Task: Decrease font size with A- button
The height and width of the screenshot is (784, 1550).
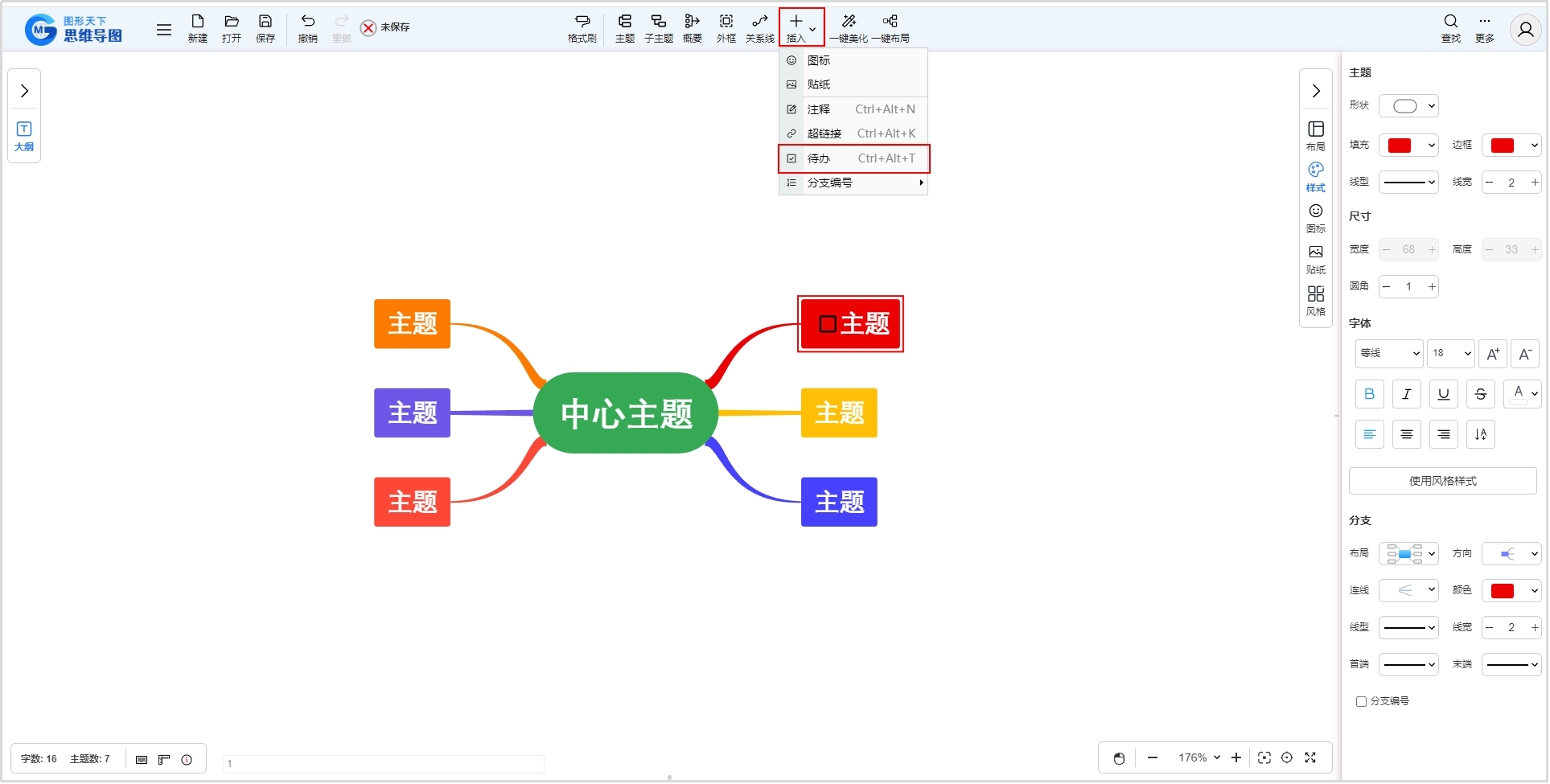Action: 1525,354
